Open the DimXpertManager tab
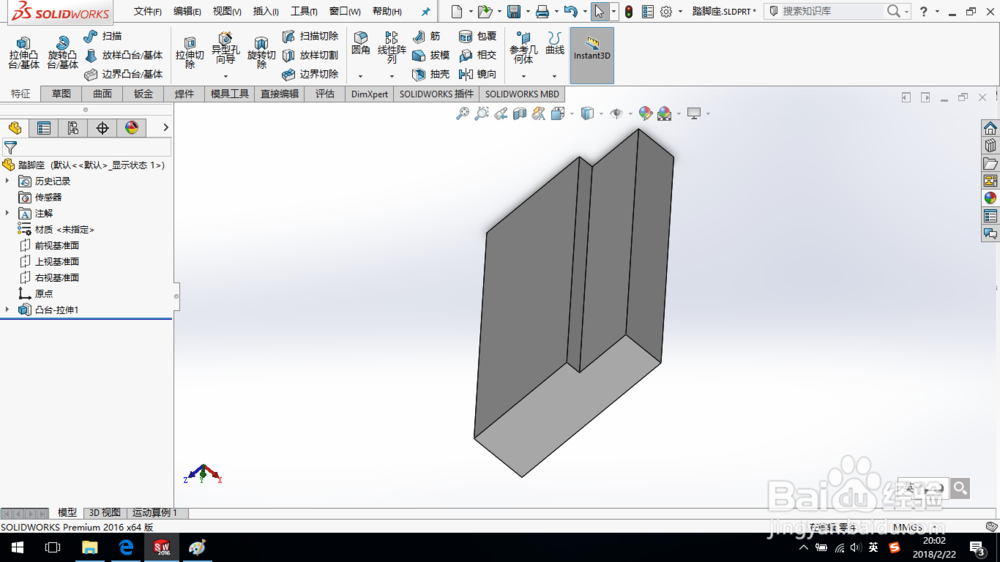 (102, 128)
